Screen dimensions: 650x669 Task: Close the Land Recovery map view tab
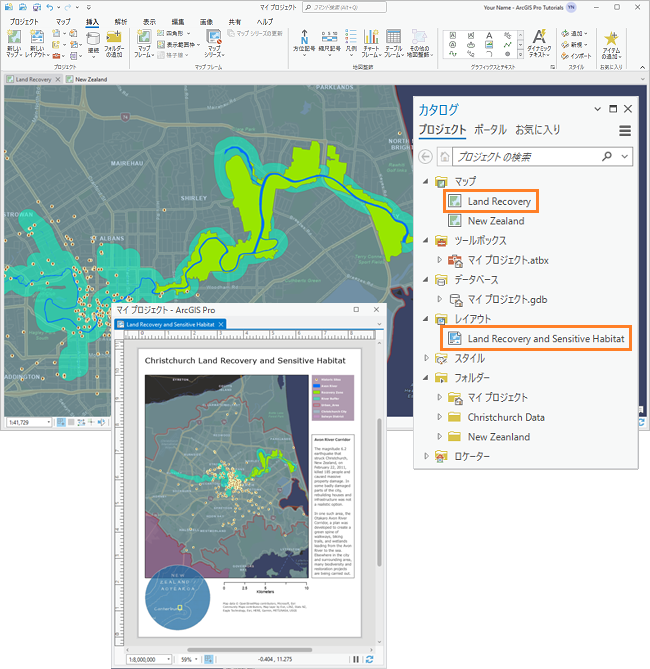coord(58,79)
